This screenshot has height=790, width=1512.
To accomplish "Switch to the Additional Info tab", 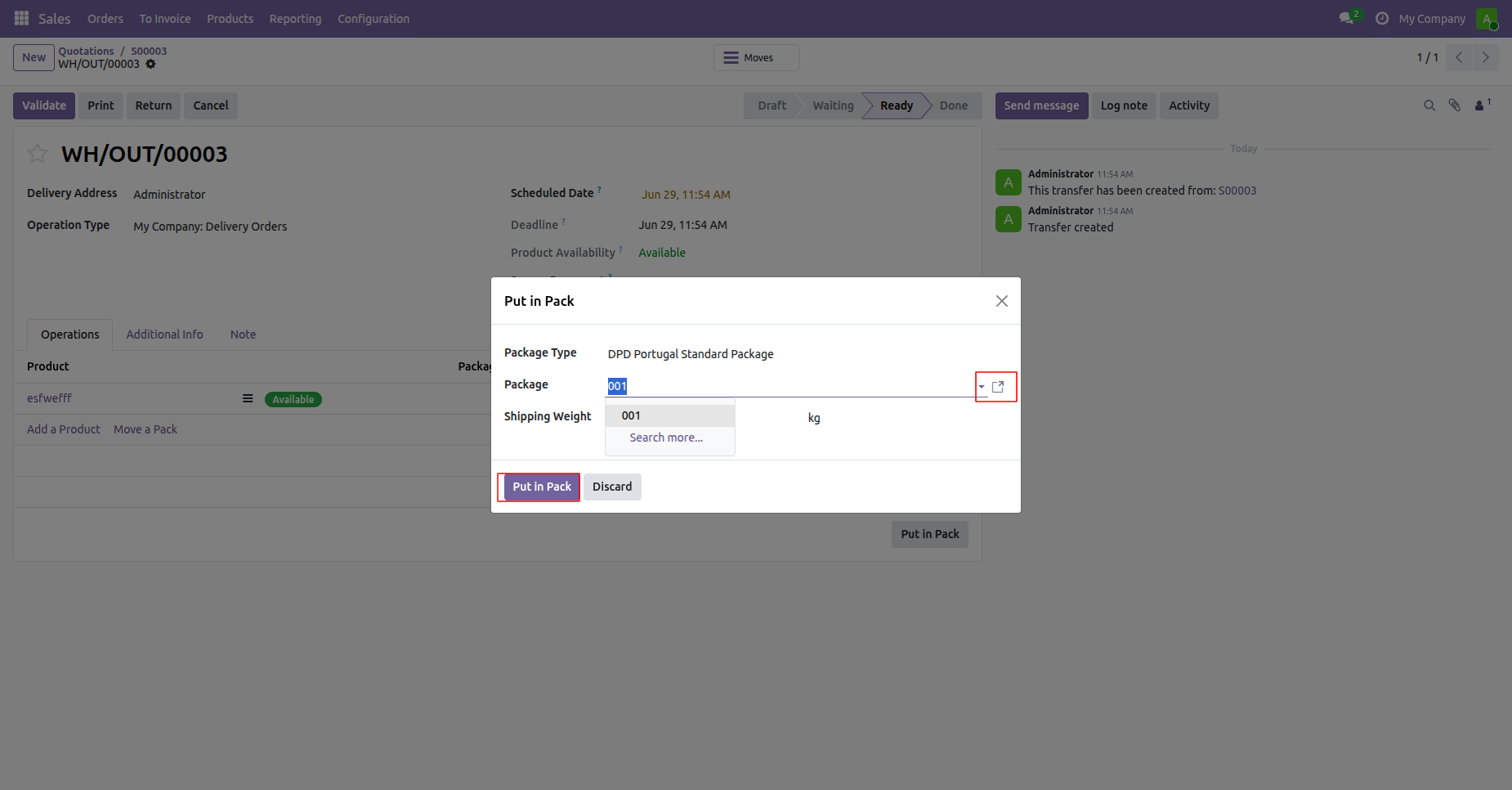I will pyautogui.click(x=164, y=334).
